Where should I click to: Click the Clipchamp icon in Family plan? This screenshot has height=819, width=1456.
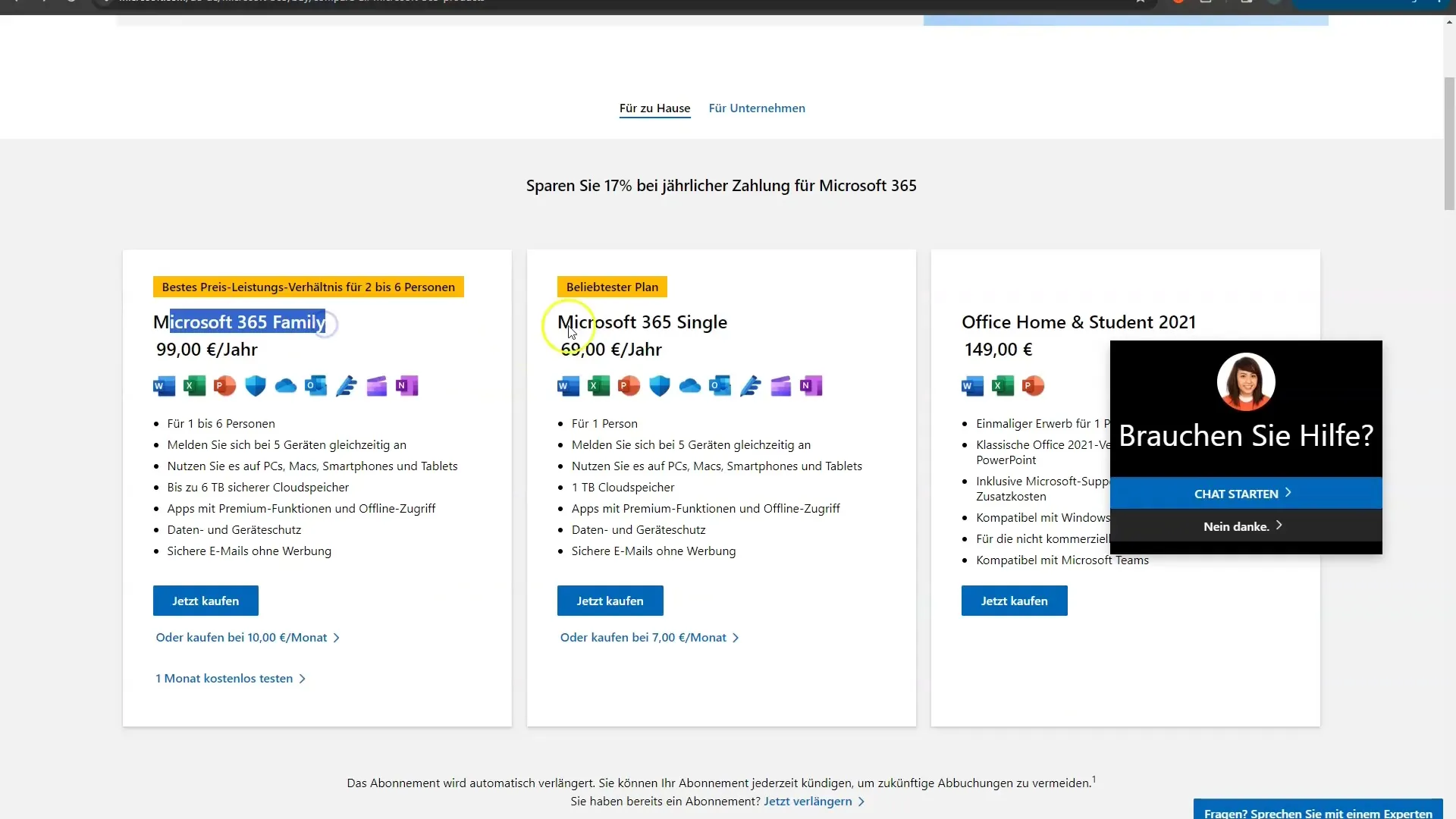tap(377, 386)
